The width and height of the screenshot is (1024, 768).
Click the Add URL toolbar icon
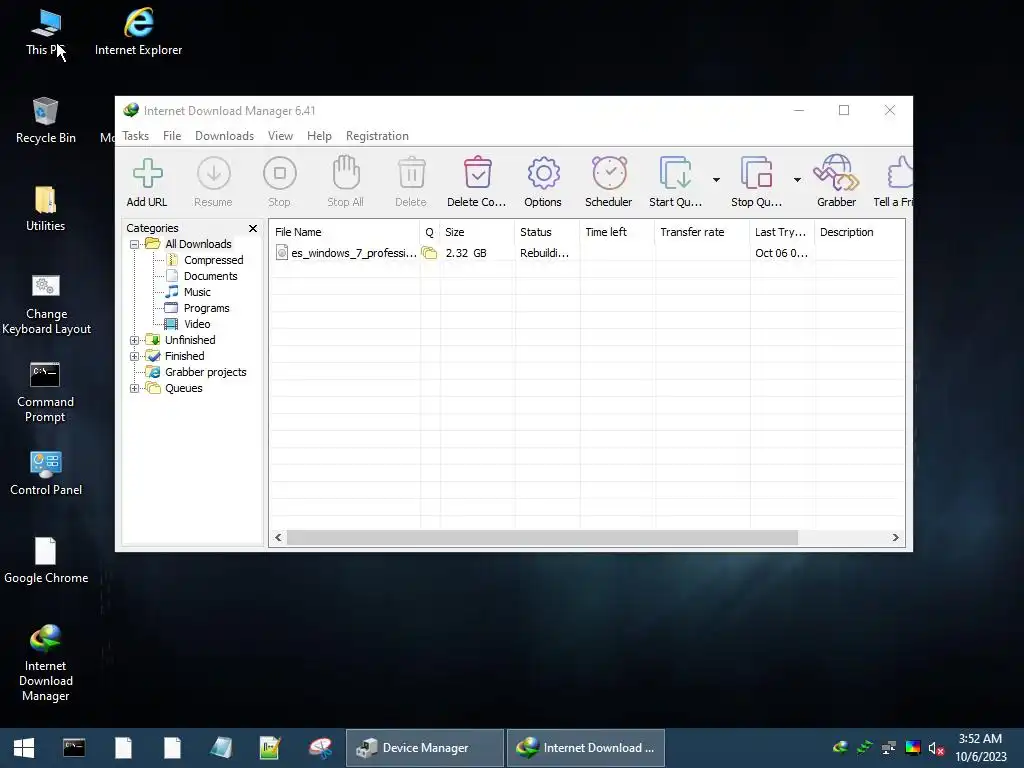point(148,174)
